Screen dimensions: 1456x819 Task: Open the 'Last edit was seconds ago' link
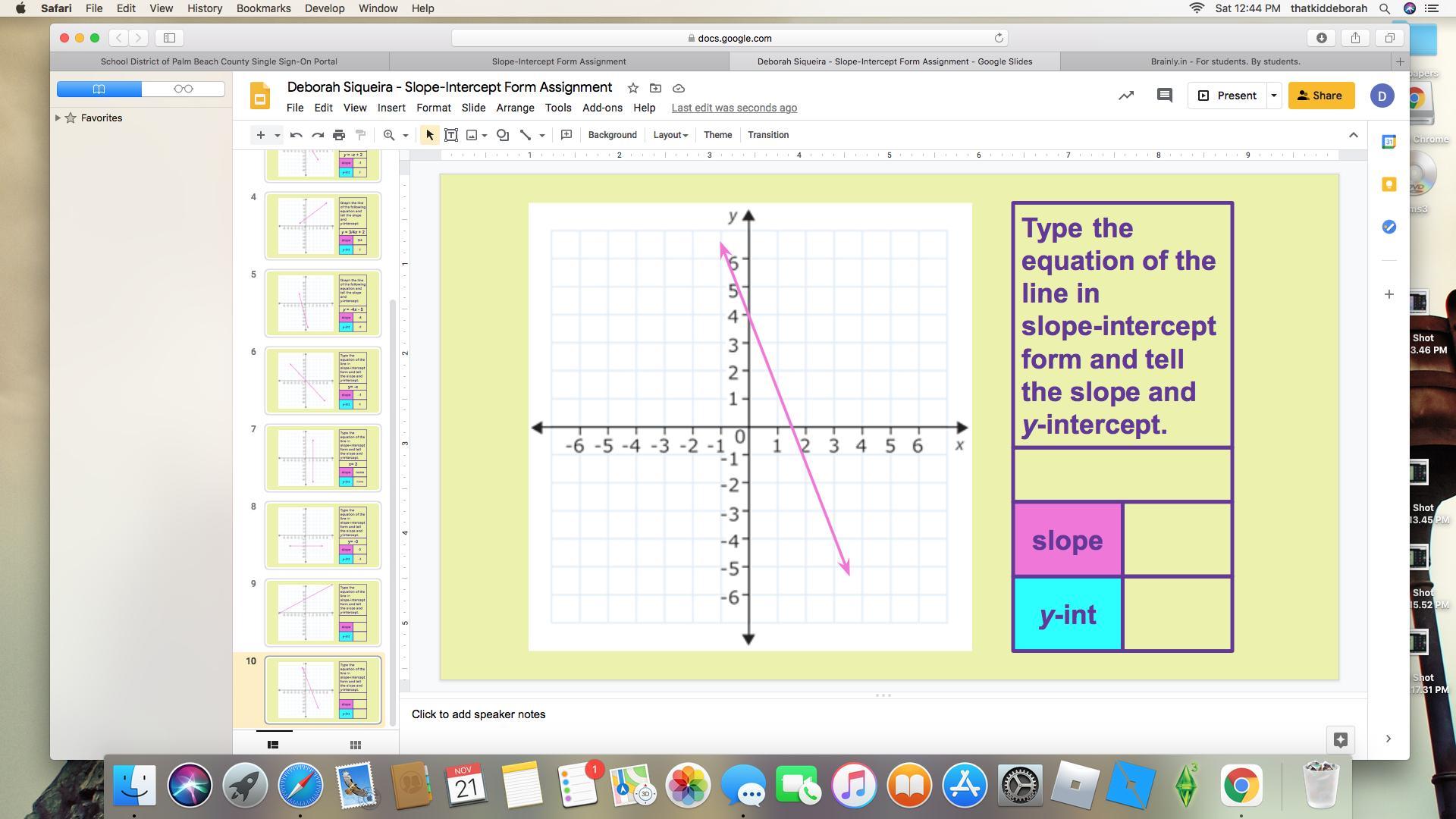pos(733,108)
